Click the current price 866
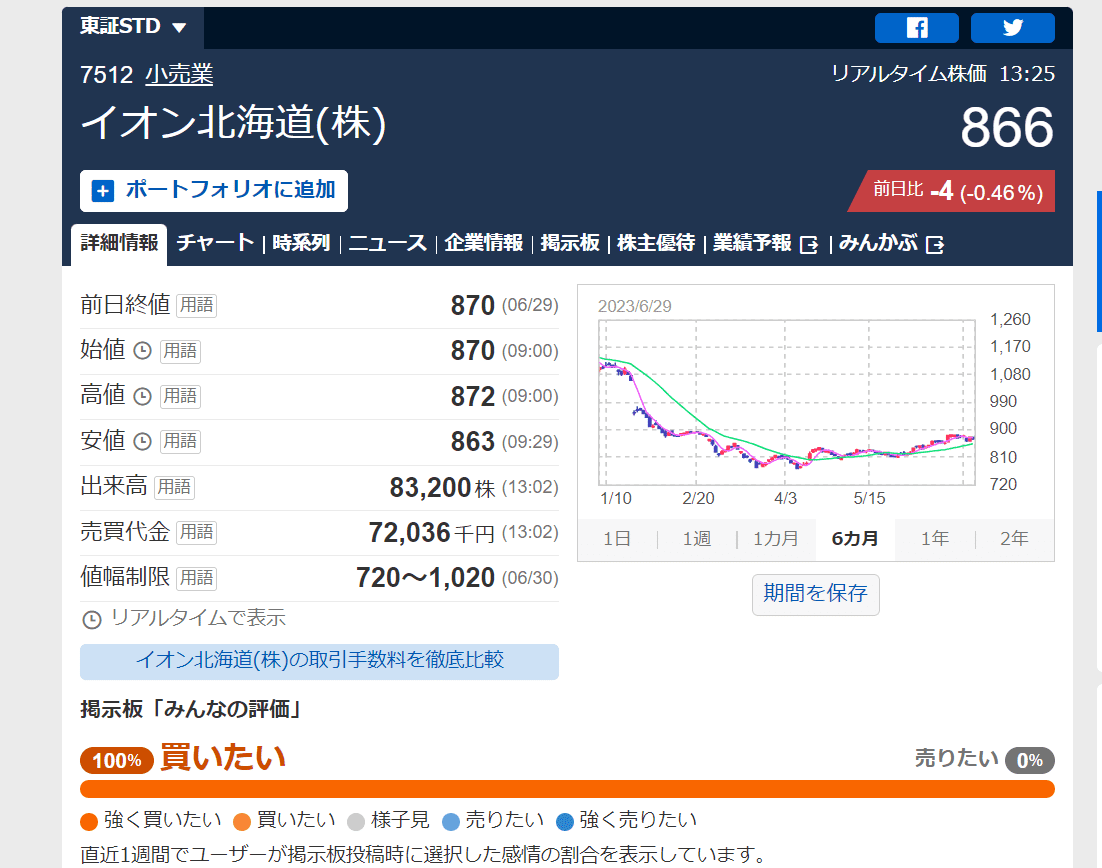1102x868 pixels. 1007,128
